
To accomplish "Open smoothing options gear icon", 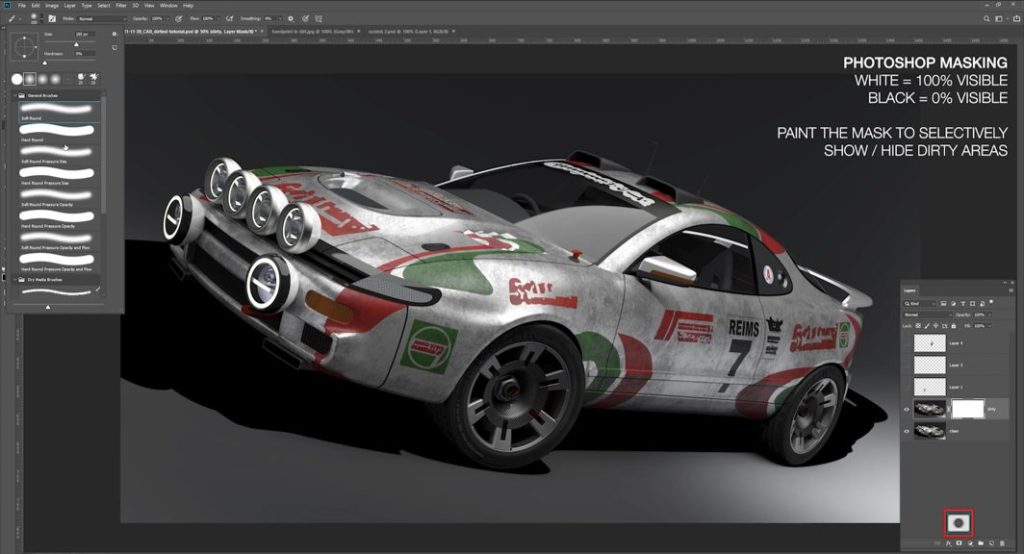I will click(291, 19).
